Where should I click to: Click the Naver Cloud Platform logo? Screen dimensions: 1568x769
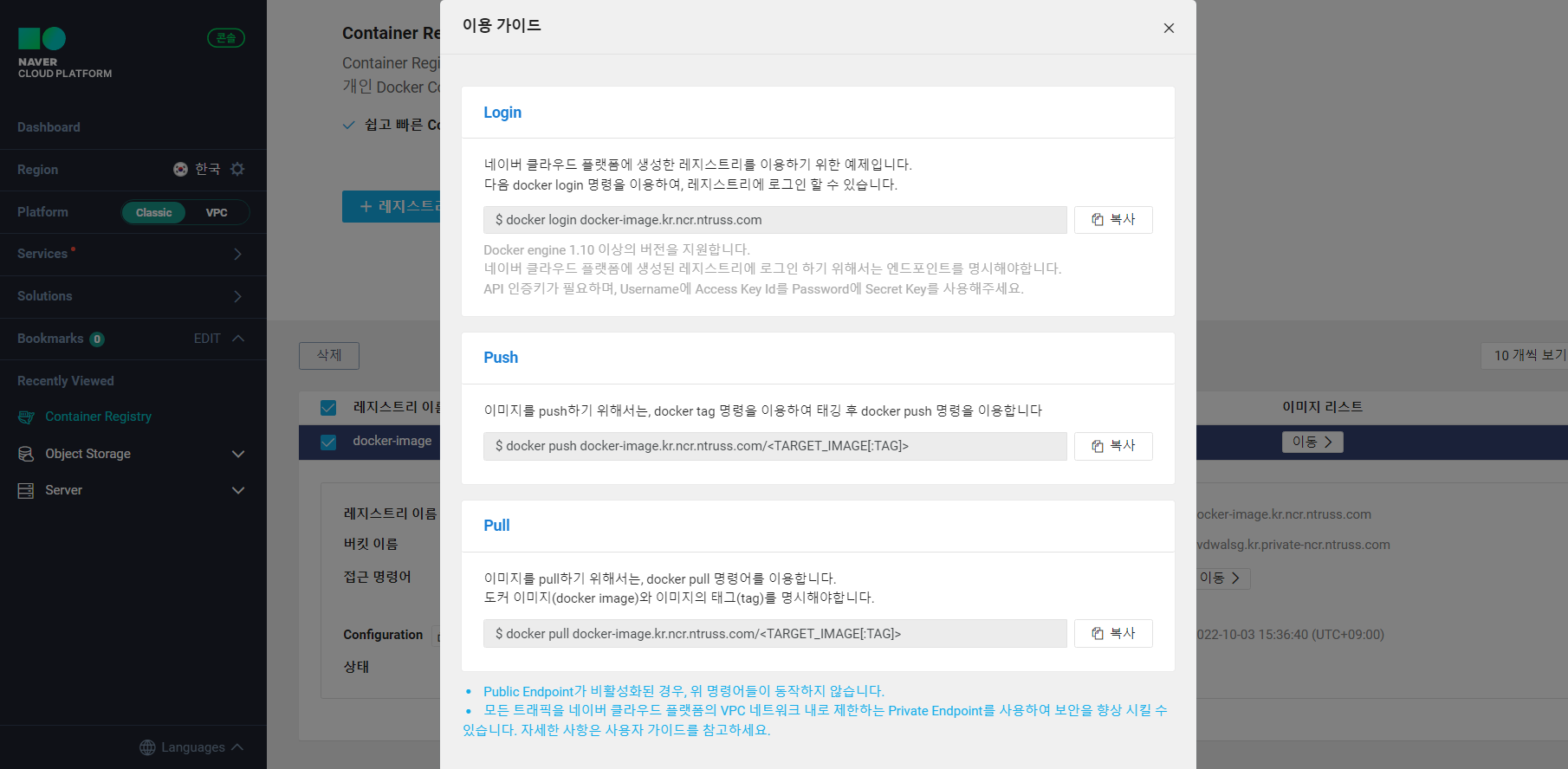tap(65, 53)
